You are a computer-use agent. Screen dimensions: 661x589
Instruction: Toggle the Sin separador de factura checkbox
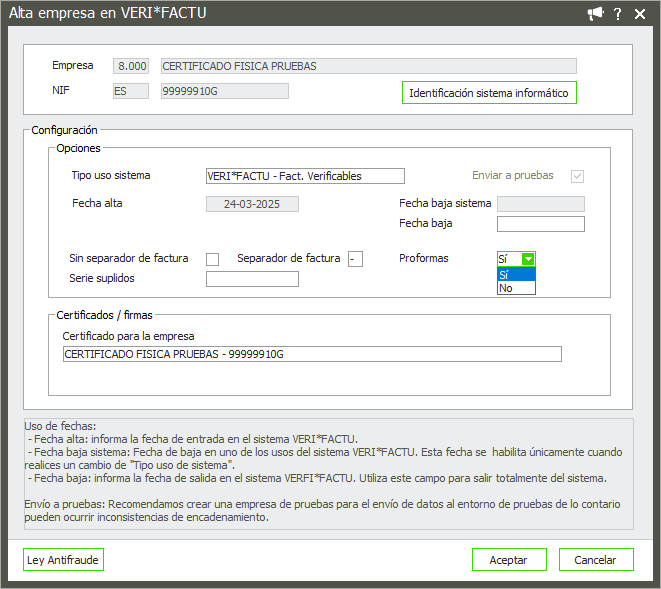tap(212, 259)
